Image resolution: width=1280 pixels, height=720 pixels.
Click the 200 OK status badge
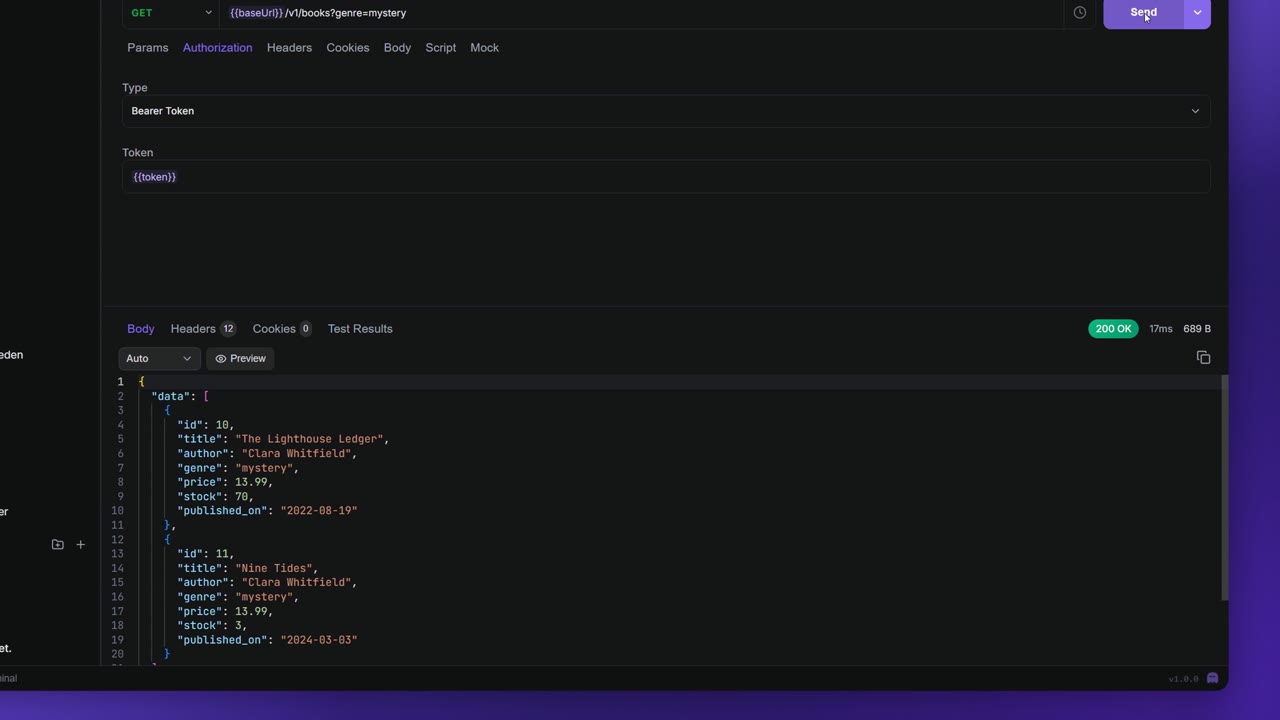tap(1113, 329)
